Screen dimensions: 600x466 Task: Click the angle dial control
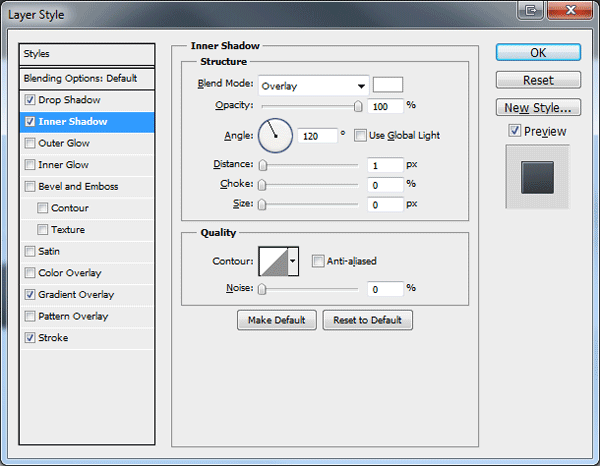coord(276,136)
